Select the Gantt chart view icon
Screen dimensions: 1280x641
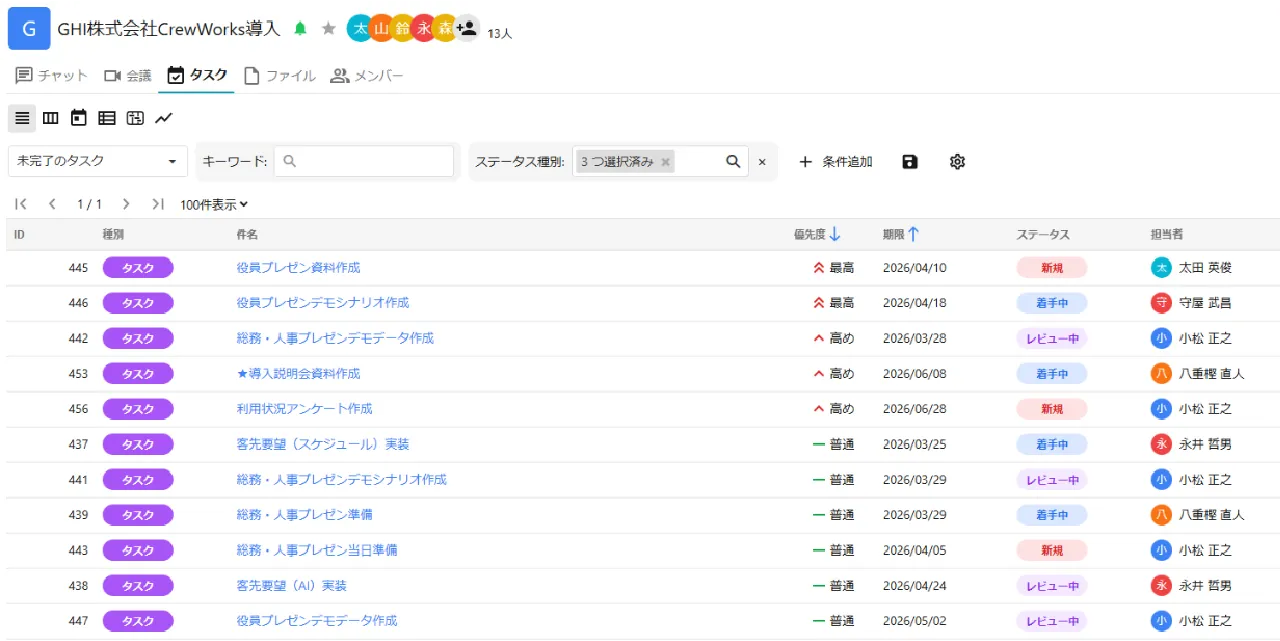click(135, 118)
